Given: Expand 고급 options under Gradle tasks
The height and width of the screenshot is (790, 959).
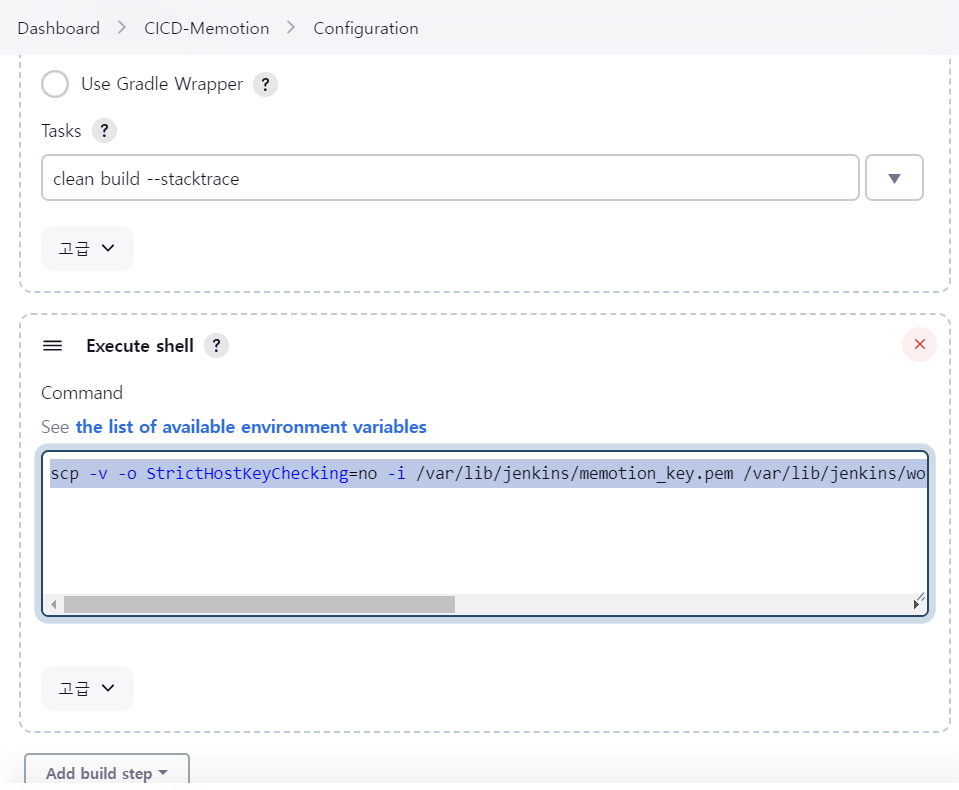Looking at the screenshot, I should point(87,248).
